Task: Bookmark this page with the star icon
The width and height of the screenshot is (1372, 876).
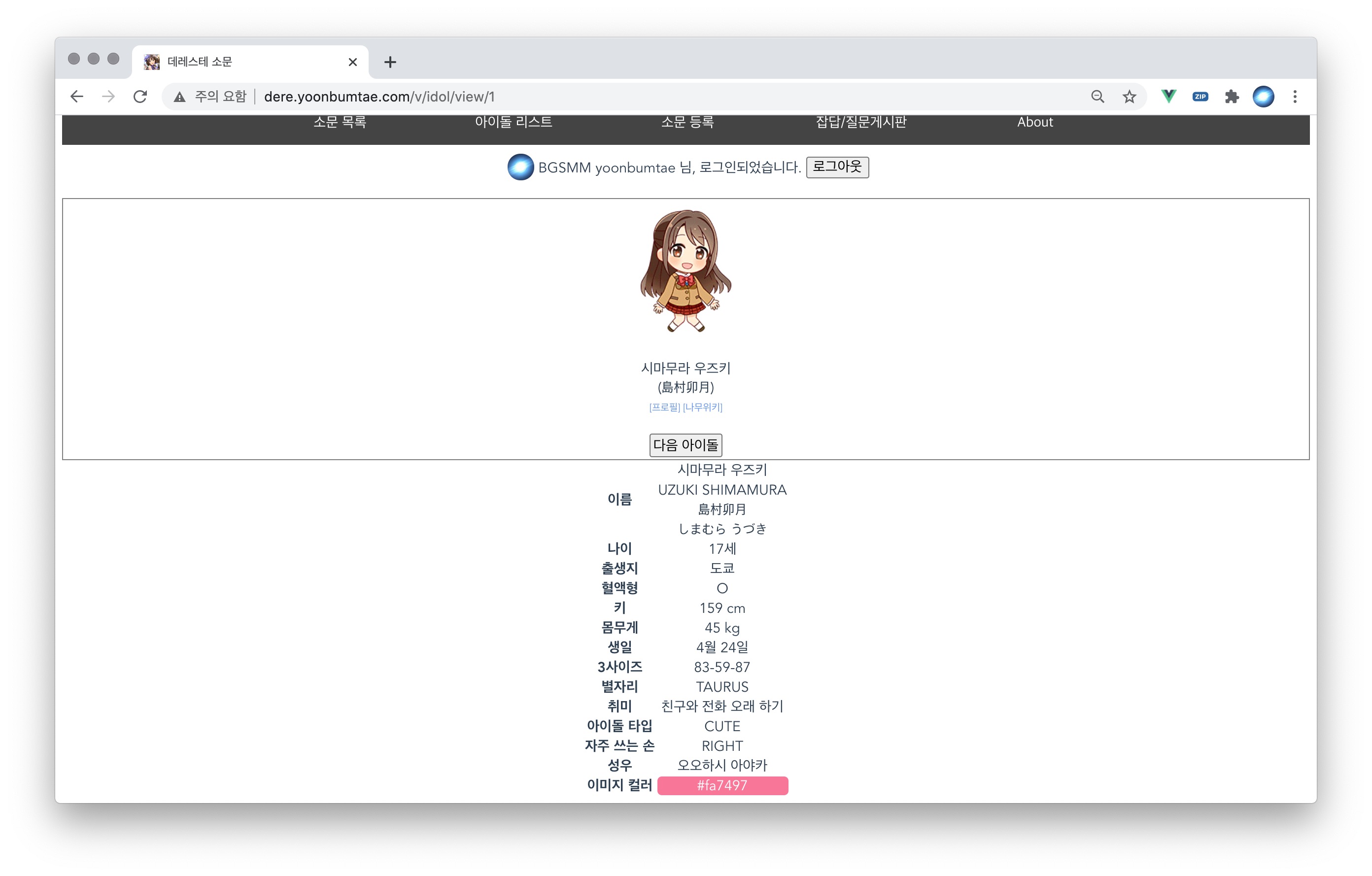Action: click(x=1129, y=97)
